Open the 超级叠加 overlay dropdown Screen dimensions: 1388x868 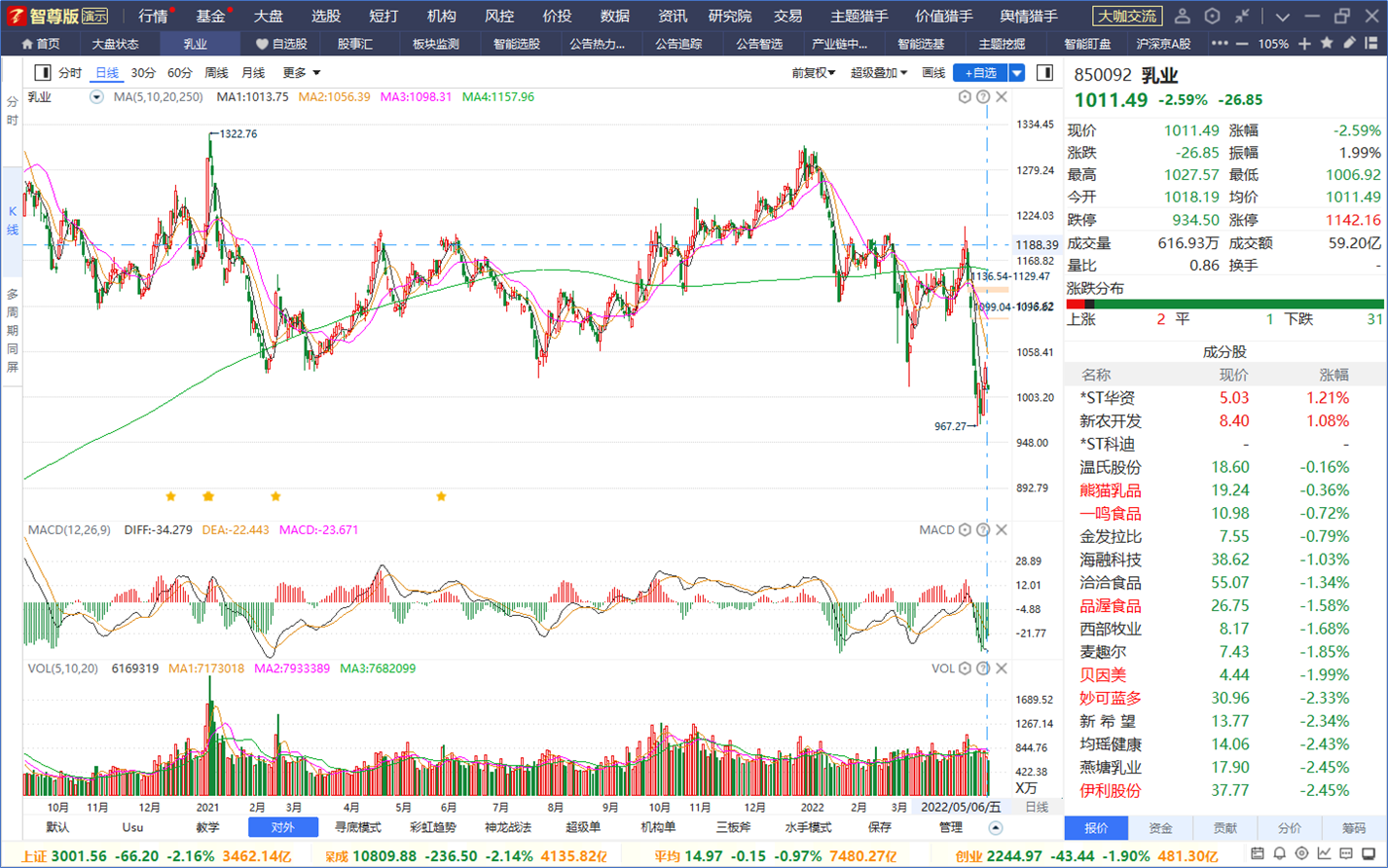point(879,73)
